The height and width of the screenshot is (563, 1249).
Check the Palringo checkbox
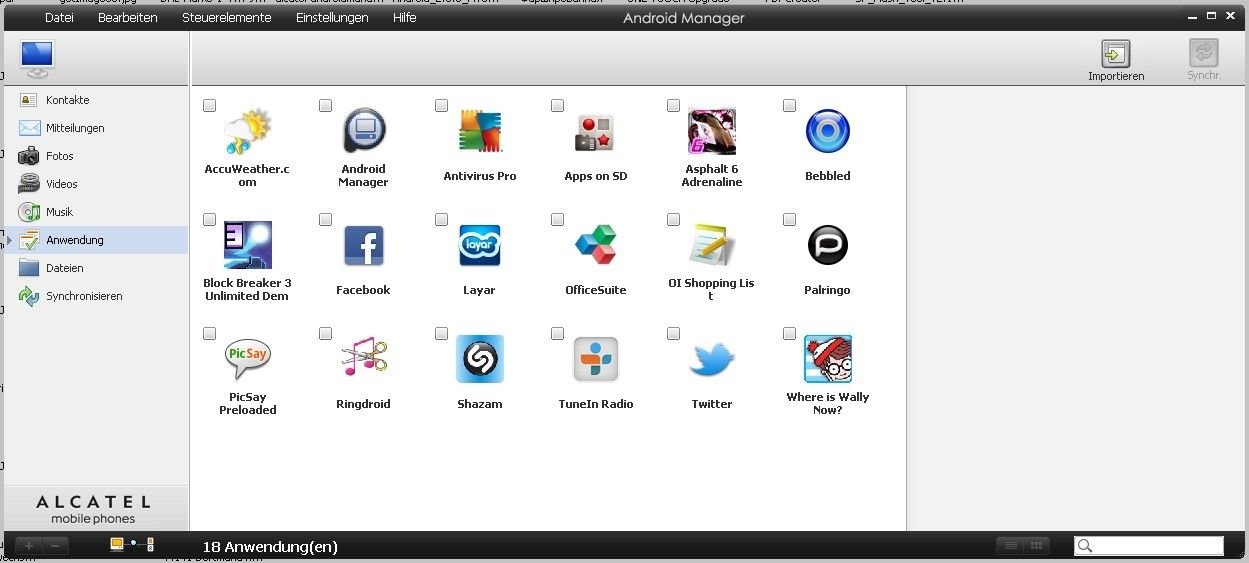pos(789,219)
